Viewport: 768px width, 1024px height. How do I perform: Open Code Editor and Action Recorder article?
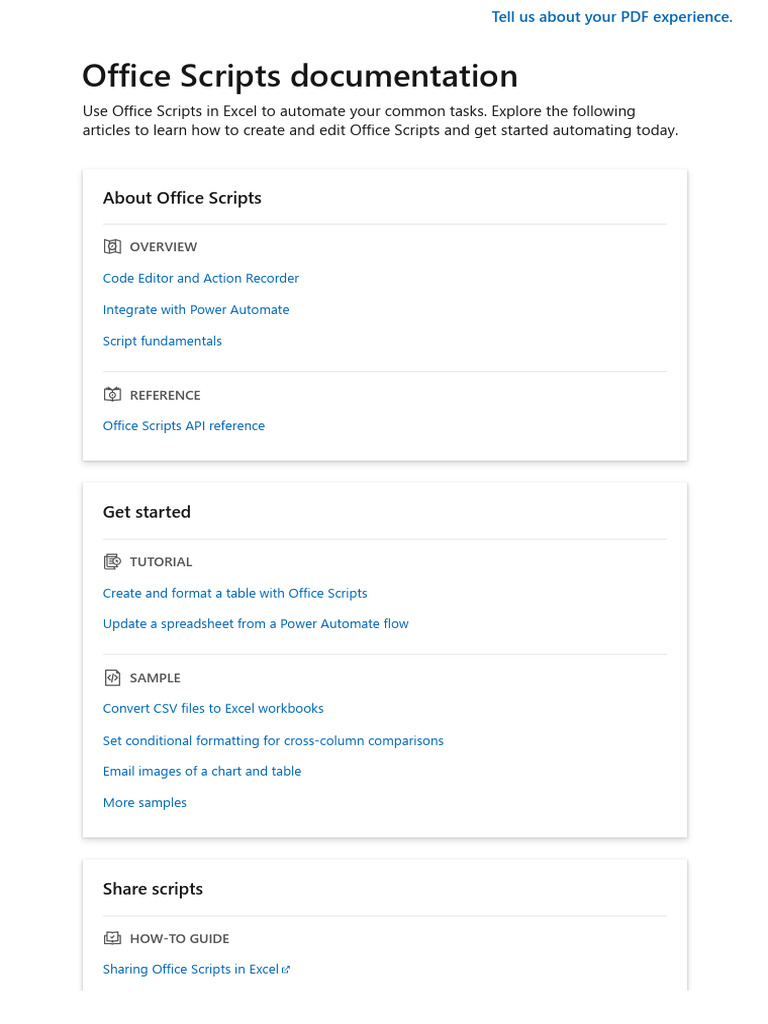pos(201,279)
